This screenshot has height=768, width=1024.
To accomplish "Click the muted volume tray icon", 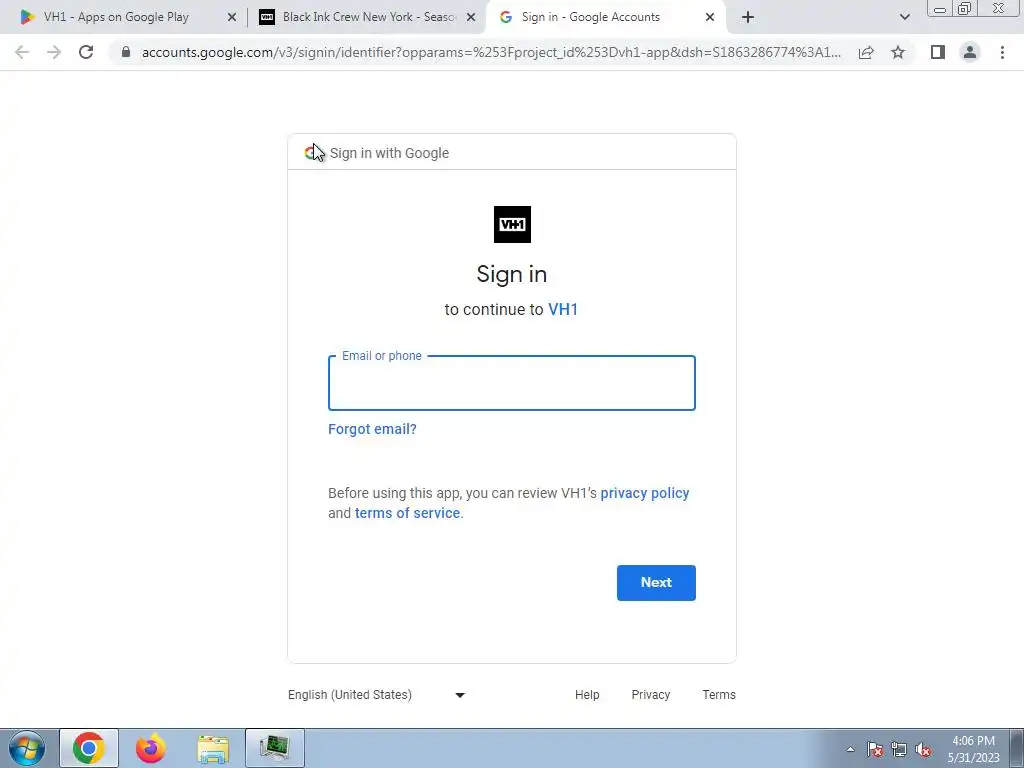I will (x=923, y=749).
